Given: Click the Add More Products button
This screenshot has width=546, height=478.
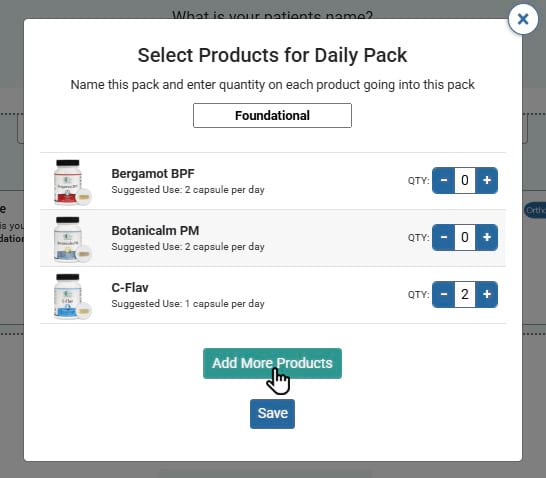Looking at the screenshot, I should tap(272, 363).
